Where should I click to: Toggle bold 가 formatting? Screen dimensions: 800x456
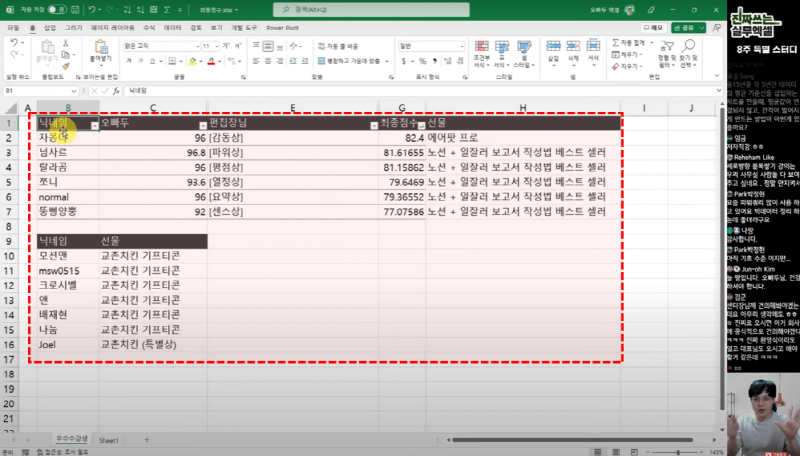click(129, 61)
